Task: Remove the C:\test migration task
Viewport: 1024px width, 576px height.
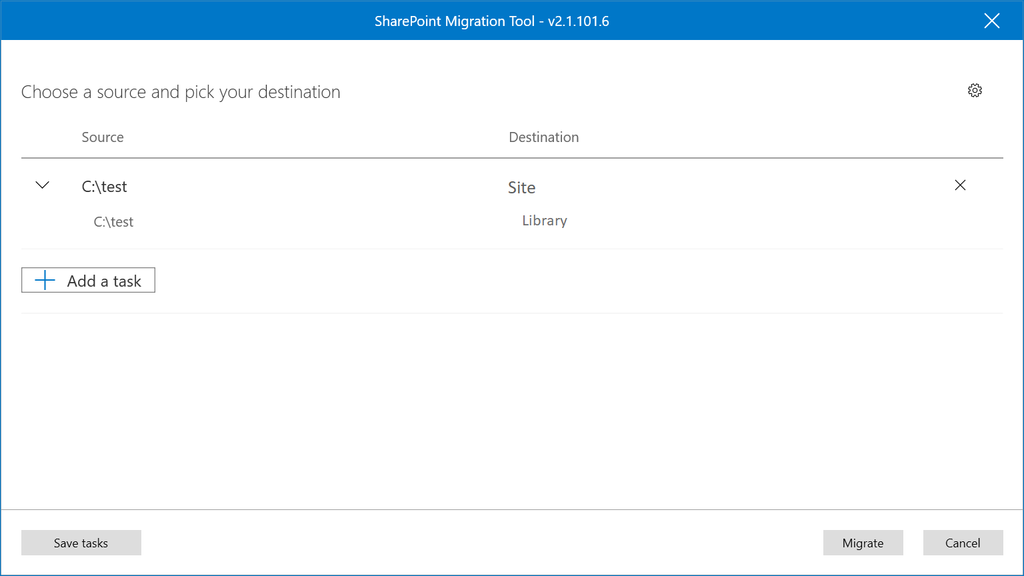Action: point(960,185)
